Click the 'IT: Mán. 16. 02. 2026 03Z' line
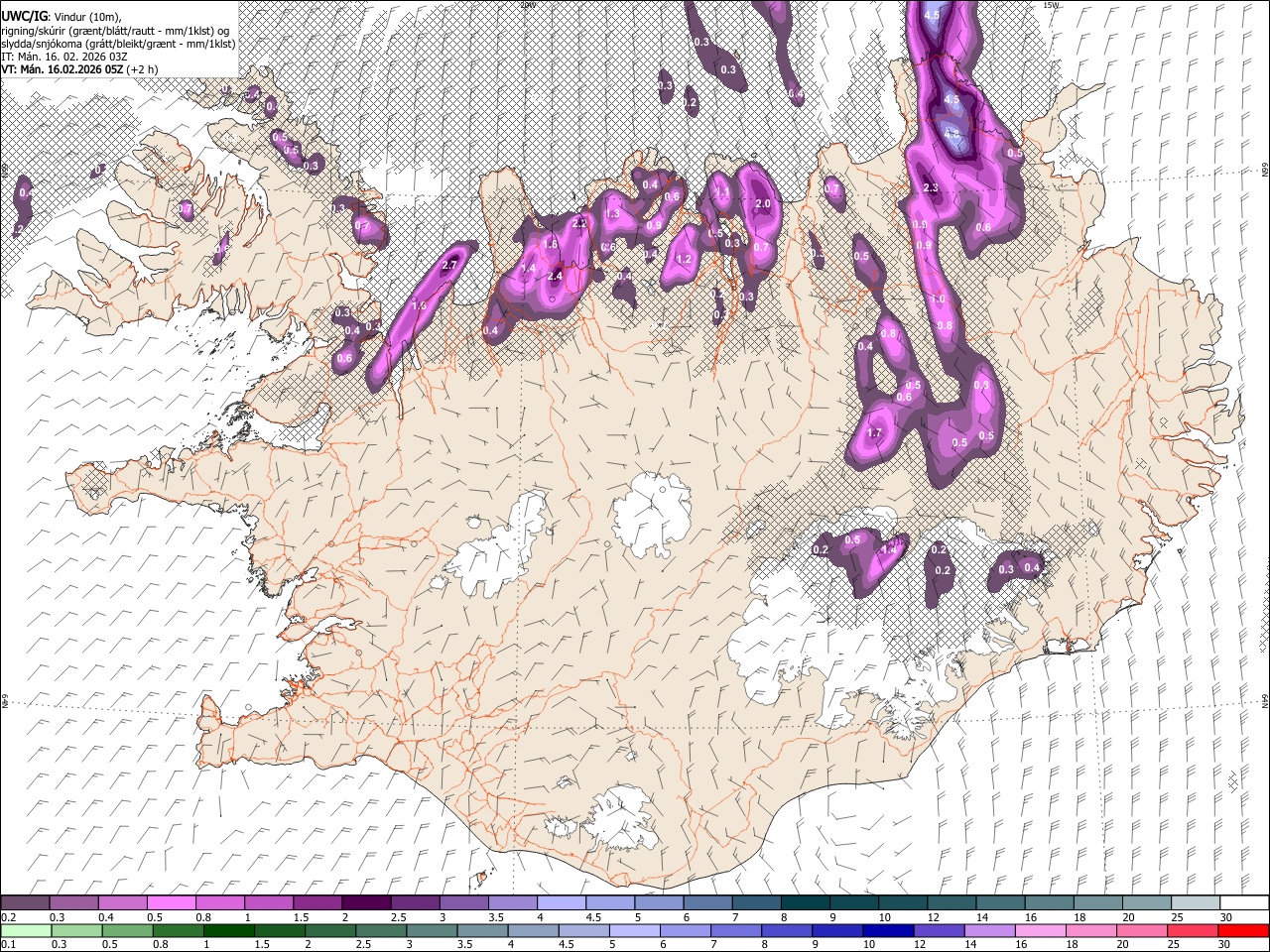The height and width of the screenshot is (952, 1270). (63, 57)
